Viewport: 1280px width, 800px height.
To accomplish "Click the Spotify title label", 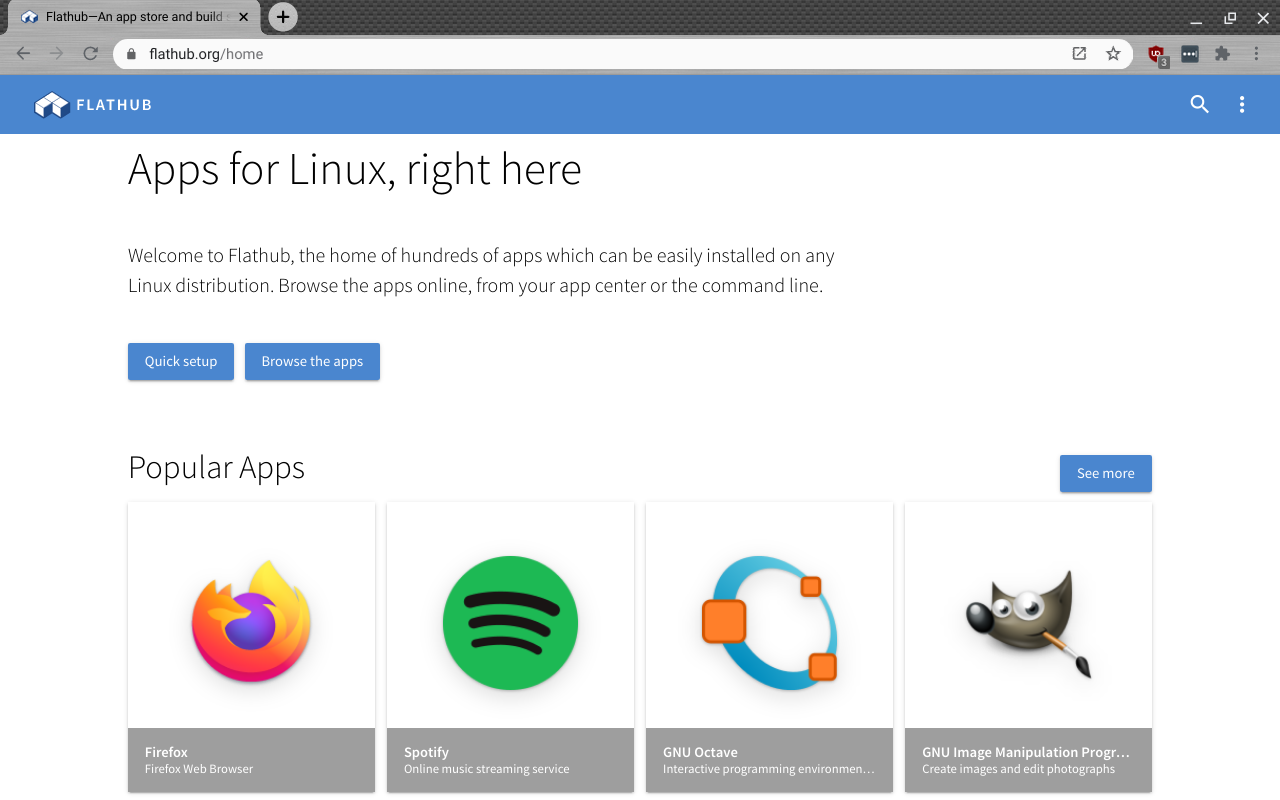I will tap(426, 752).
